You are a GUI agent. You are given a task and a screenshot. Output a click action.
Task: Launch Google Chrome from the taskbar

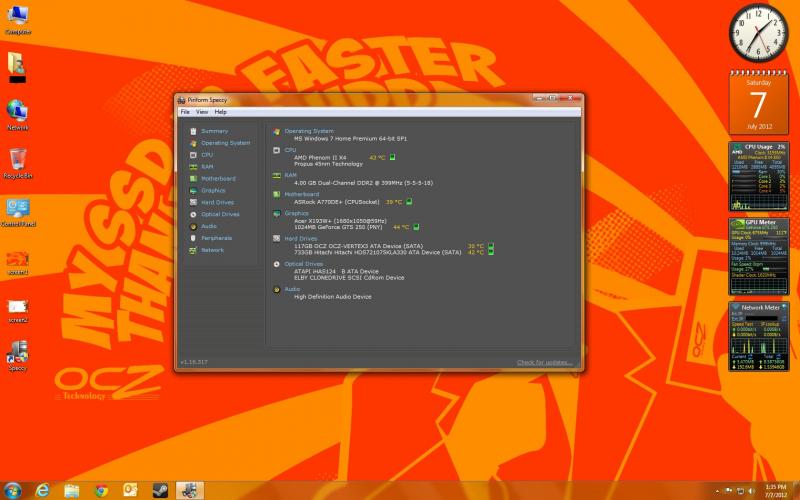point(102,491)
